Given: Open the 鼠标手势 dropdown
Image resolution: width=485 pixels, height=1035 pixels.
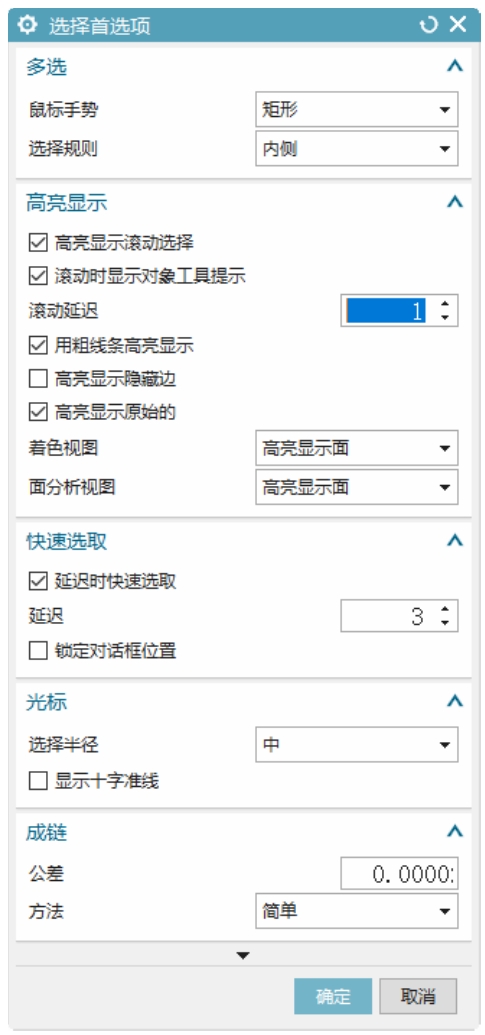Looking at the screenshot, I should [x=356, y=110].
